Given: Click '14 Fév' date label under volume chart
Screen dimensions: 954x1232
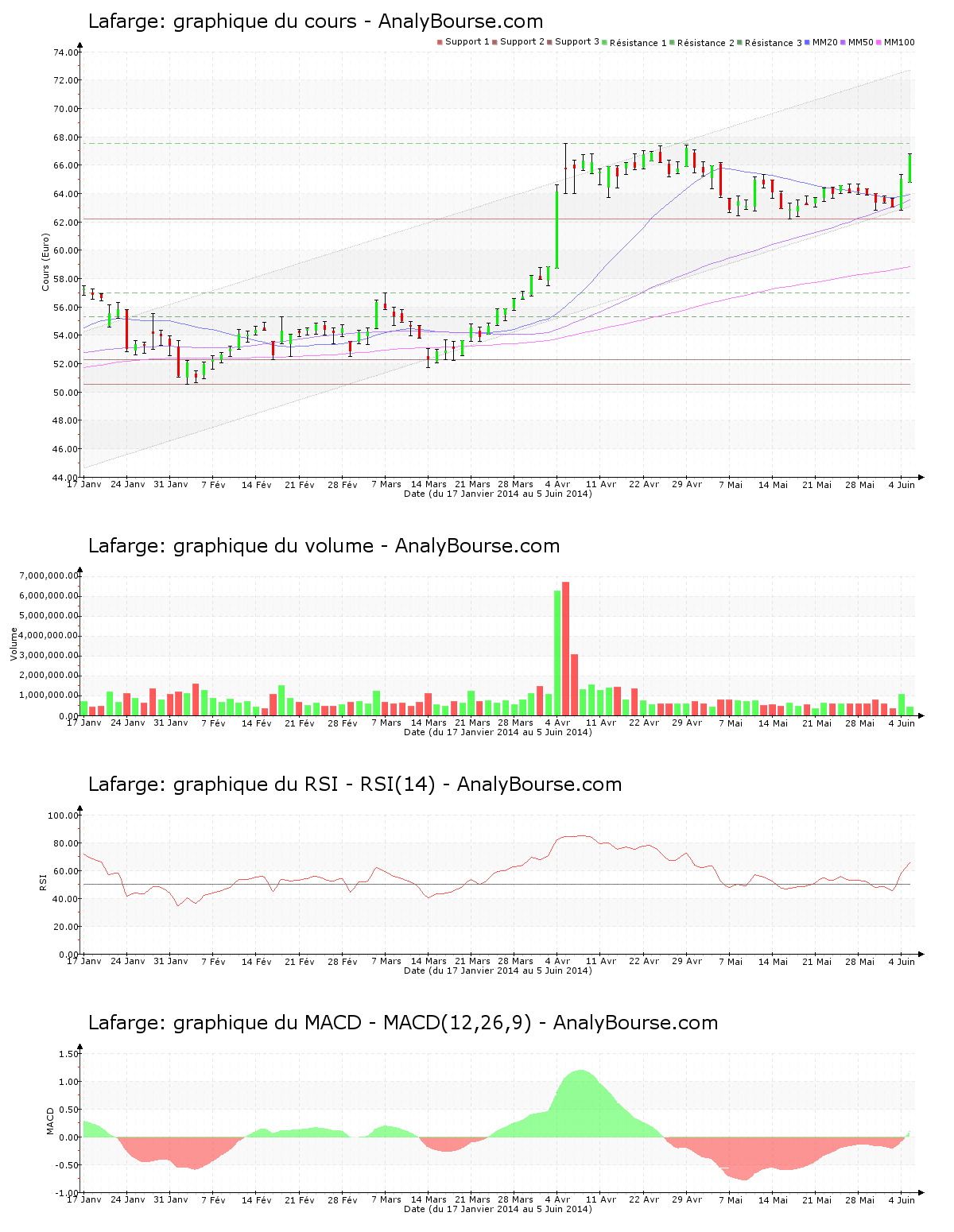Looking at the screenshot, I should pos(257,723).
